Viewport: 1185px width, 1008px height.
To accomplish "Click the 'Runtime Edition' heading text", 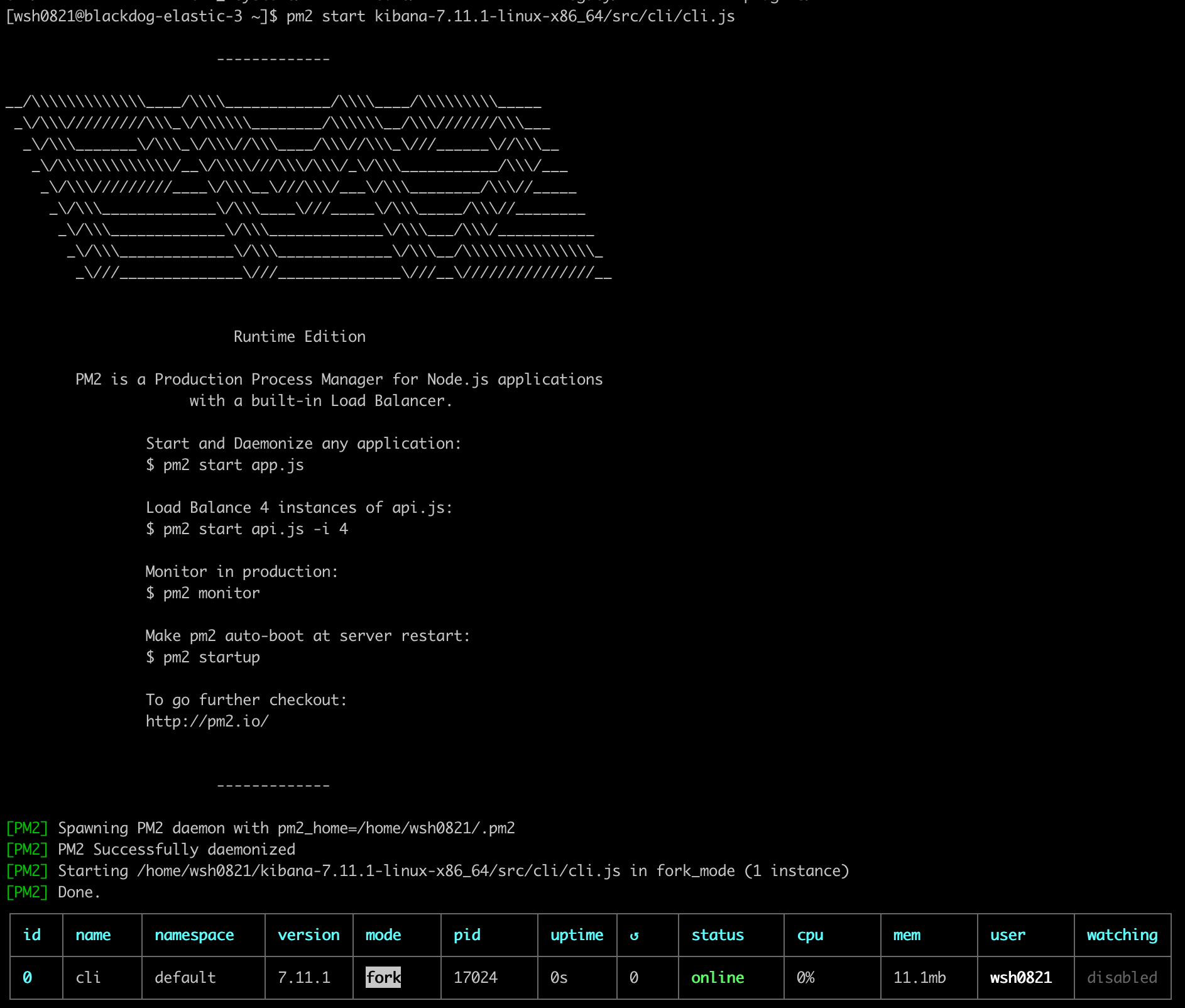I will coord(300,337).
